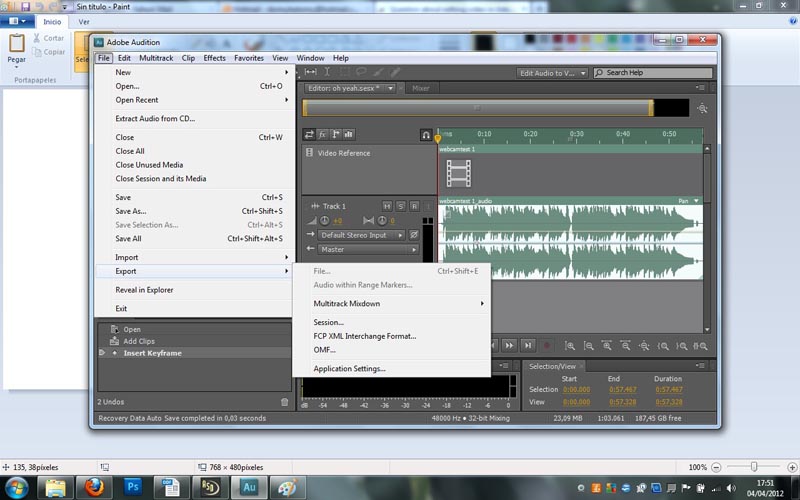The width and height of the screenshot is (800, 500).
Task: Click Insert Keyframe history entry
Action: click(x=194, y=353)
